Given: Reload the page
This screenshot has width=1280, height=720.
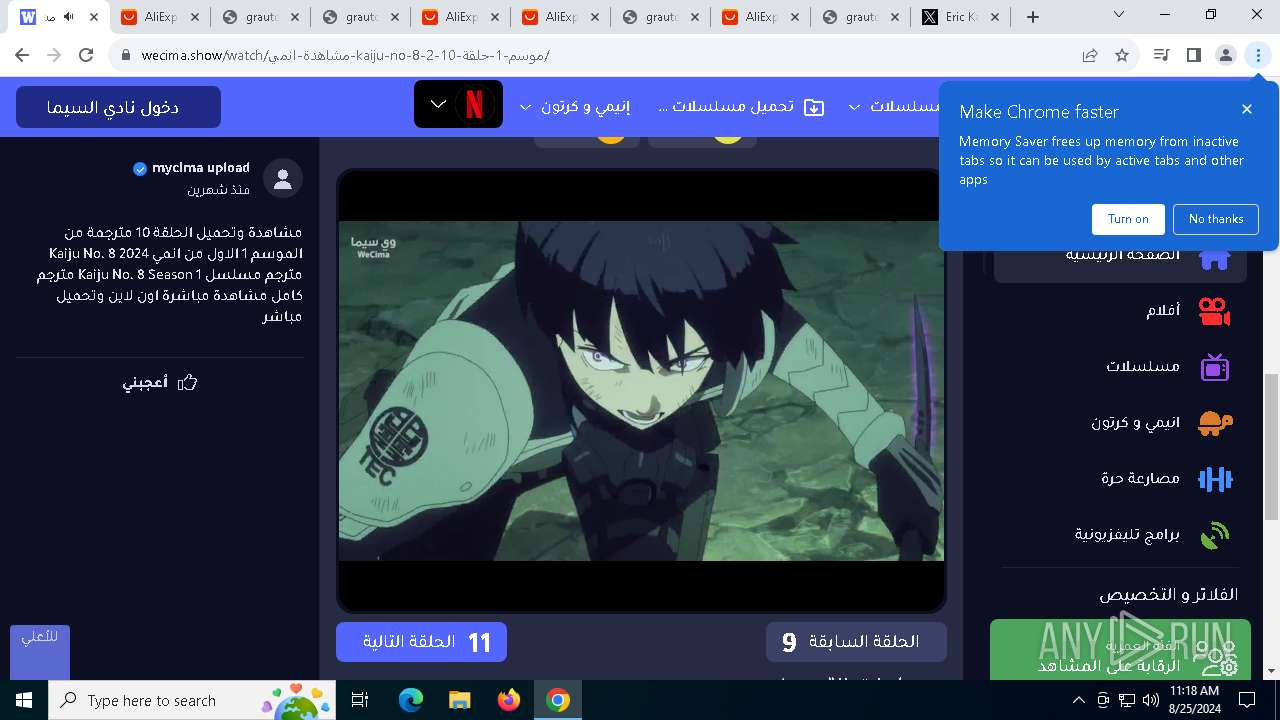Looking at the screenshot, I should pos(86,56).
